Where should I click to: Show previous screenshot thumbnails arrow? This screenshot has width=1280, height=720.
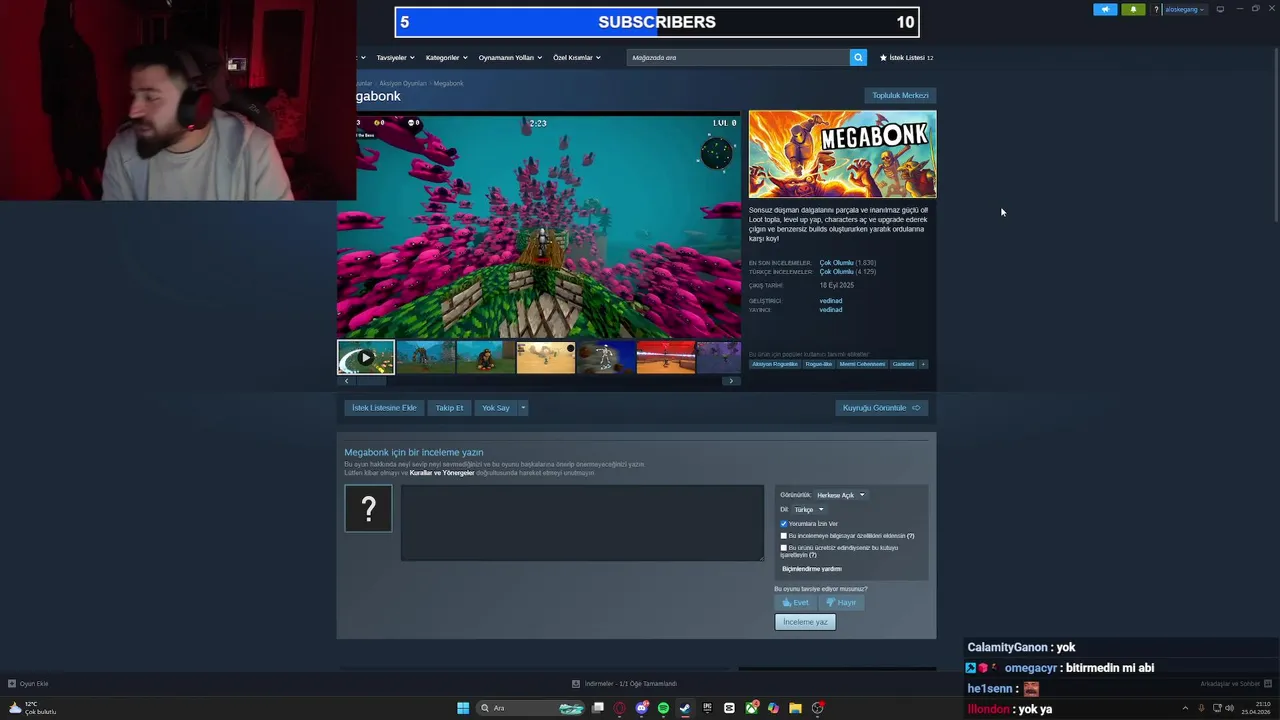346,381
